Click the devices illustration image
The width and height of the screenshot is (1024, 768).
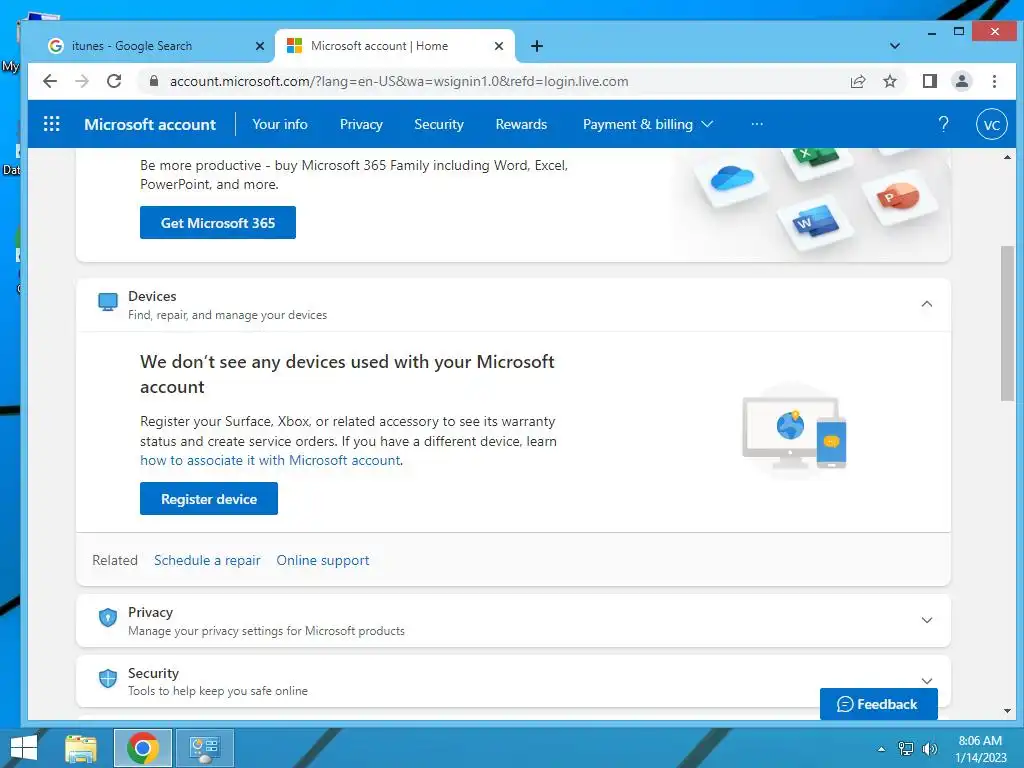[x=794, y=431]
